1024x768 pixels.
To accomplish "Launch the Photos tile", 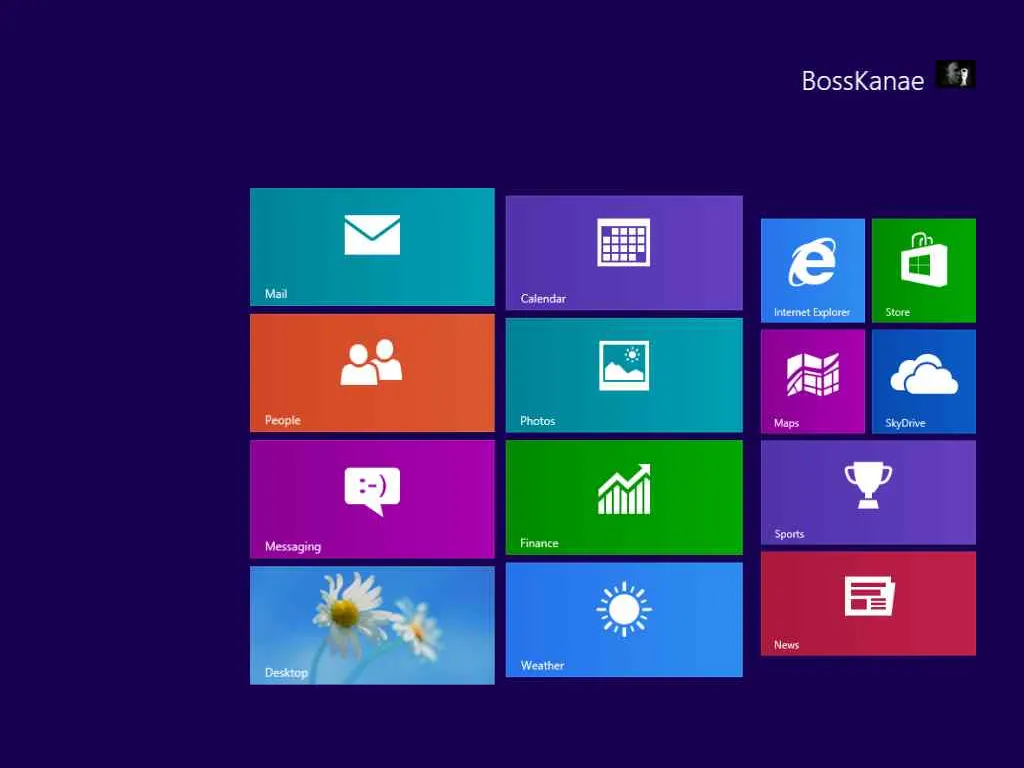I will tap(624, 375).
